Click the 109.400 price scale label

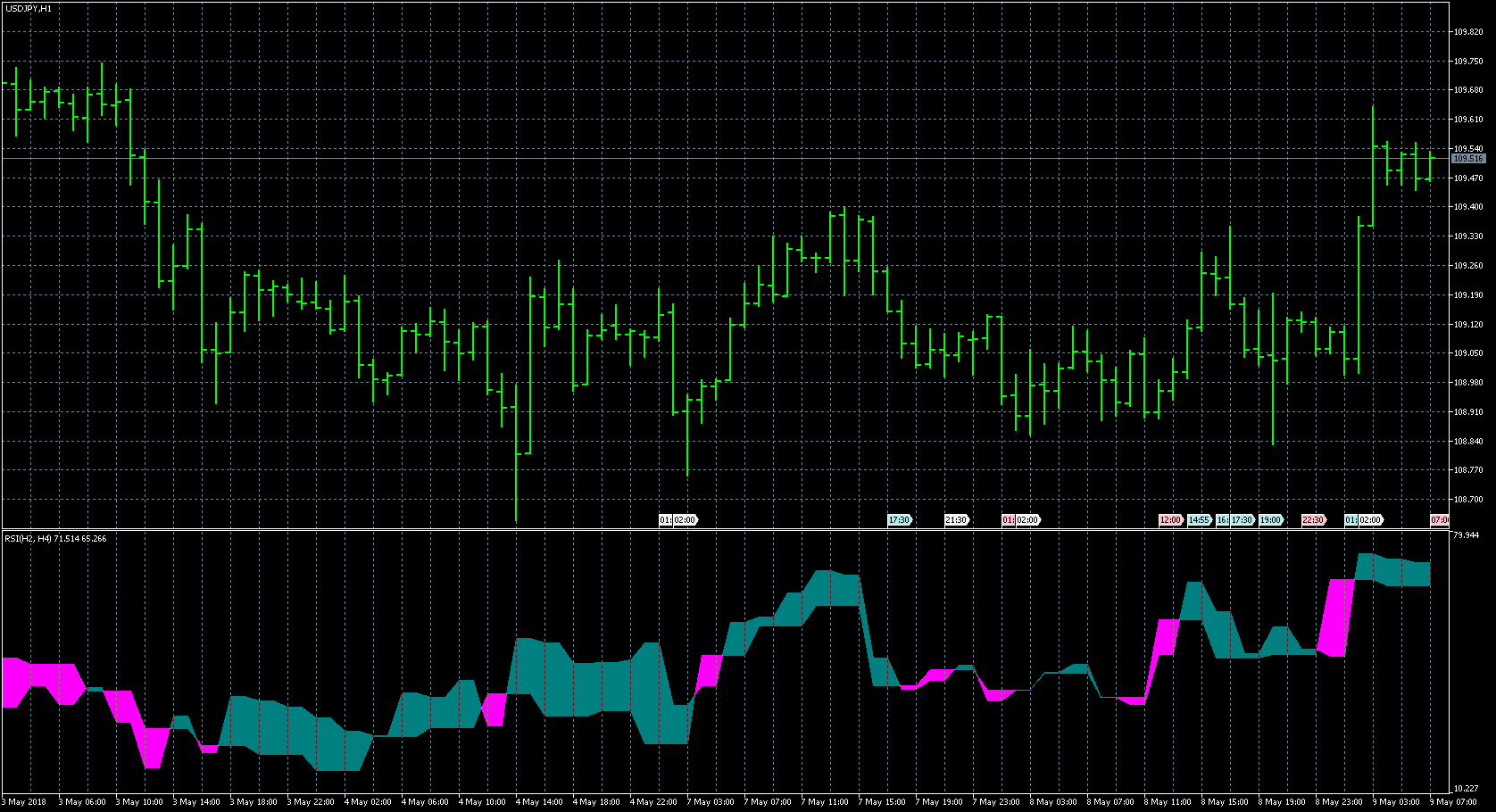point(1467,207)
